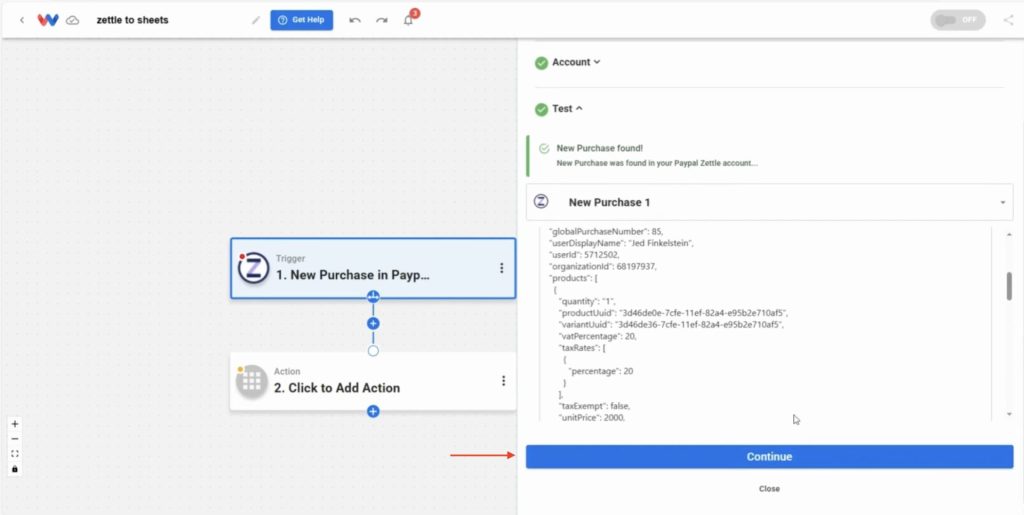Fit the canvas to view
1024x515 pixels.
(15, 454)
